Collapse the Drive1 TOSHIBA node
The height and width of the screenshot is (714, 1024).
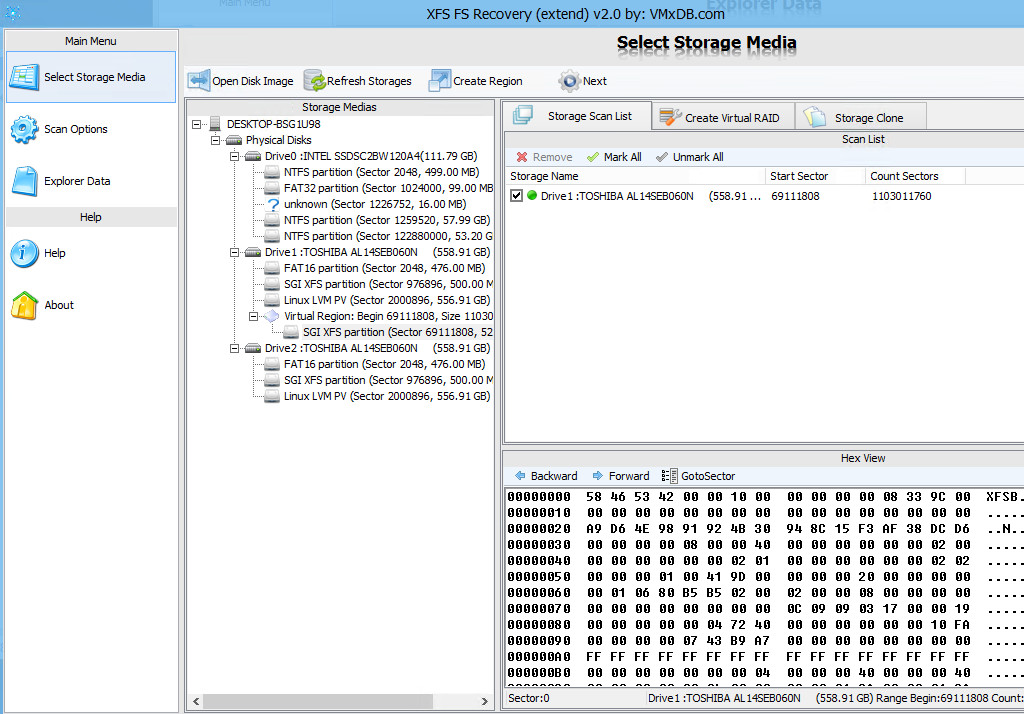tap(234, 252)
